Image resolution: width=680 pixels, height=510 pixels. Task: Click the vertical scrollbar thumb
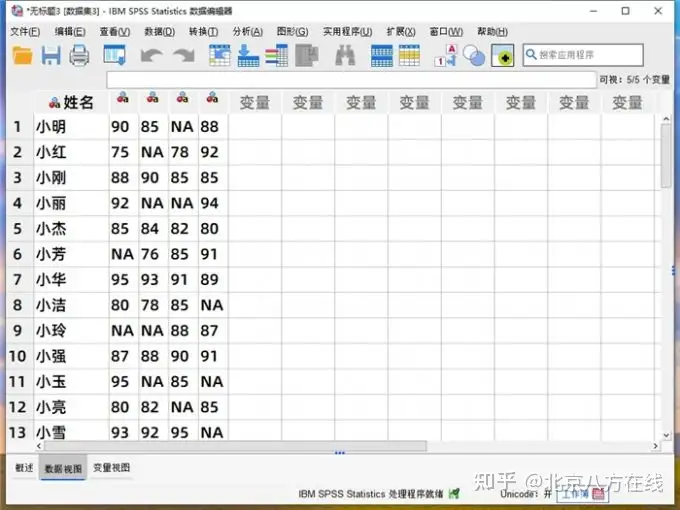pos(666,156)
